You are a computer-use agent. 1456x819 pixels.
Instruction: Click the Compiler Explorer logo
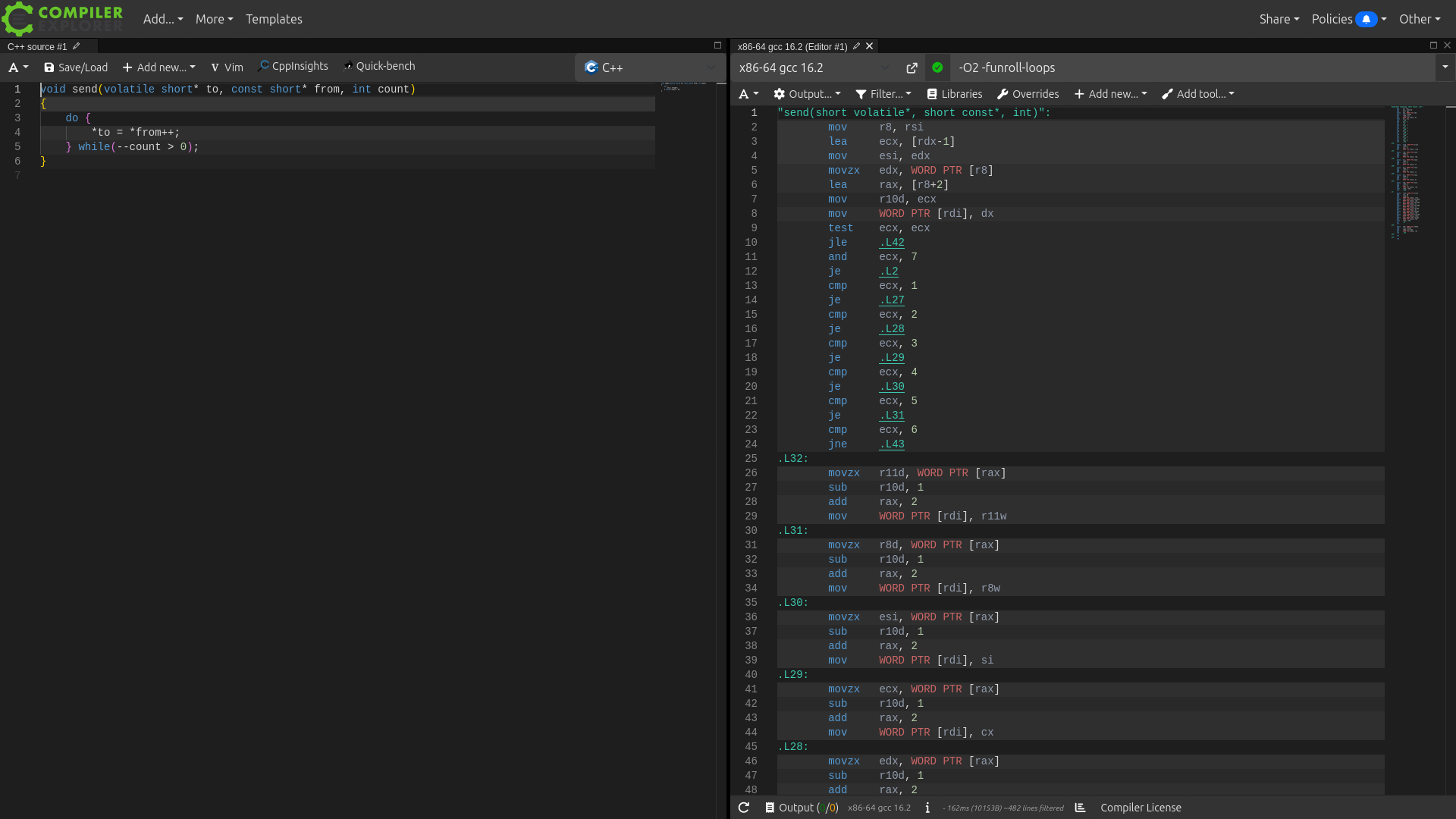tap(62, 18)
